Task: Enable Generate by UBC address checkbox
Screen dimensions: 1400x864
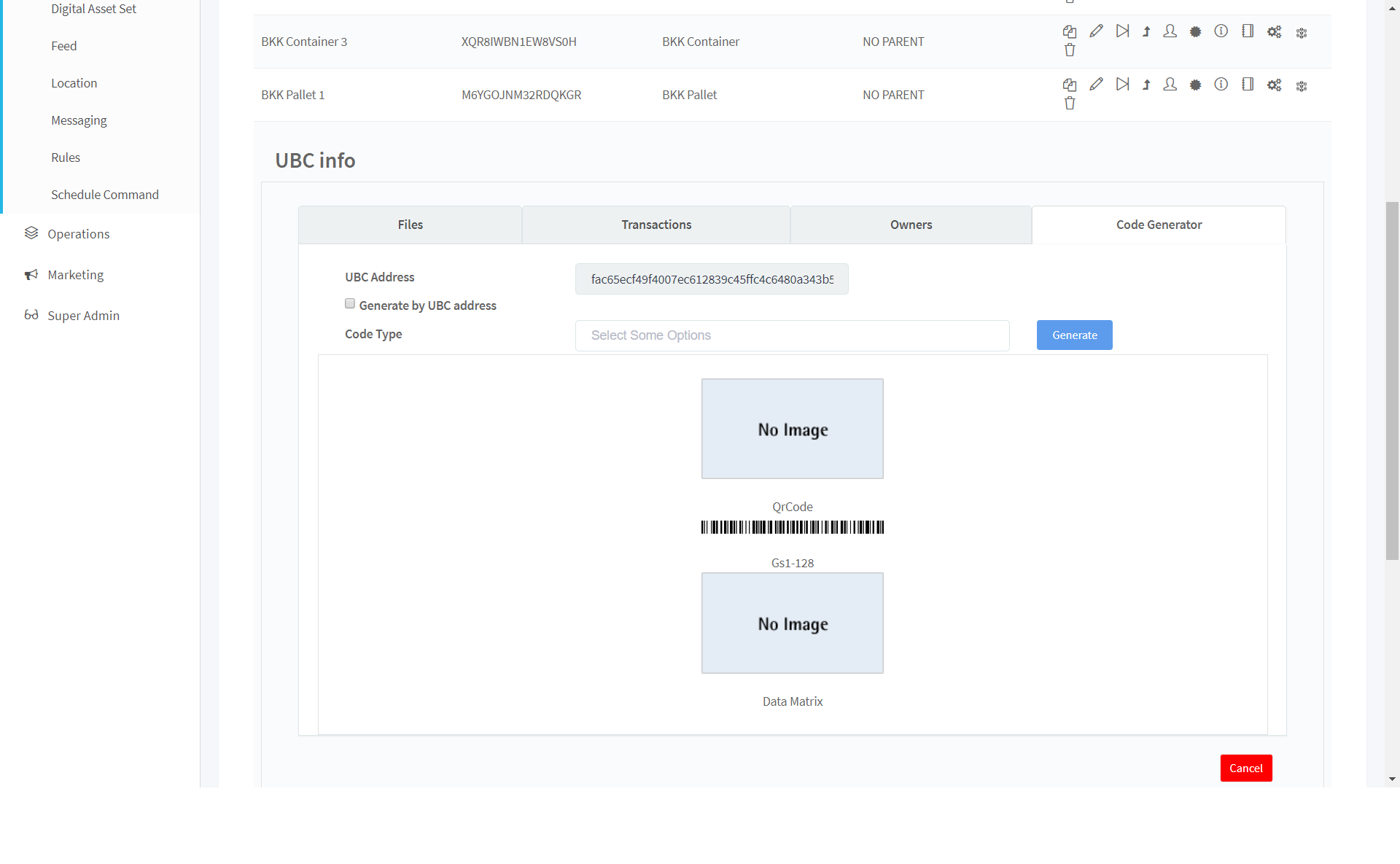Action: (350, 304)
